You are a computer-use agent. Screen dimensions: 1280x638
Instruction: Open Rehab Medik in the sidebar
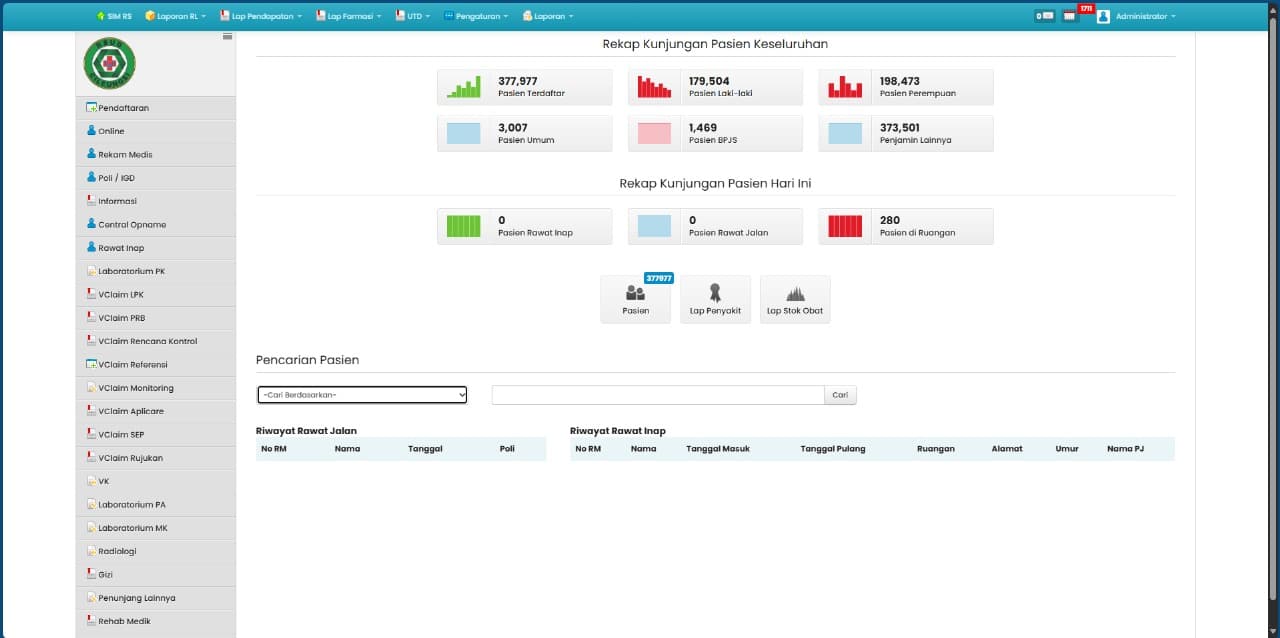pyautogui.click(x=156, y=621)
